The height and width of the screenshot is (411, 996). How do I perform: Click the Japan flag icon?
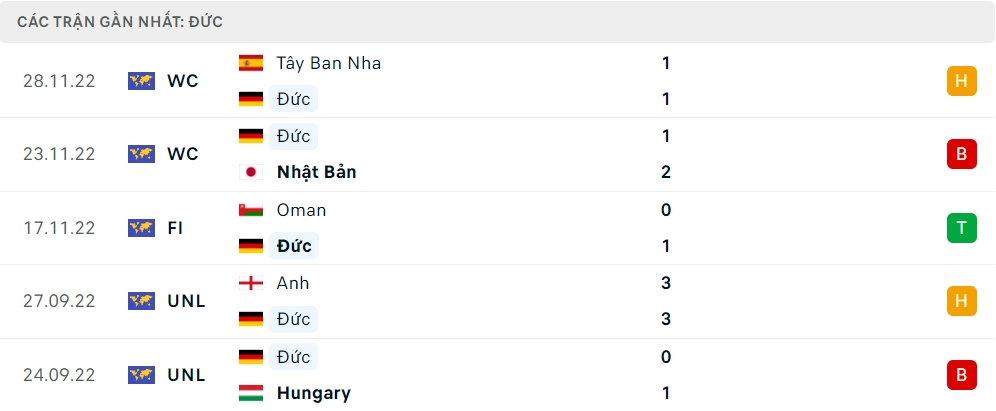(251, 172)
